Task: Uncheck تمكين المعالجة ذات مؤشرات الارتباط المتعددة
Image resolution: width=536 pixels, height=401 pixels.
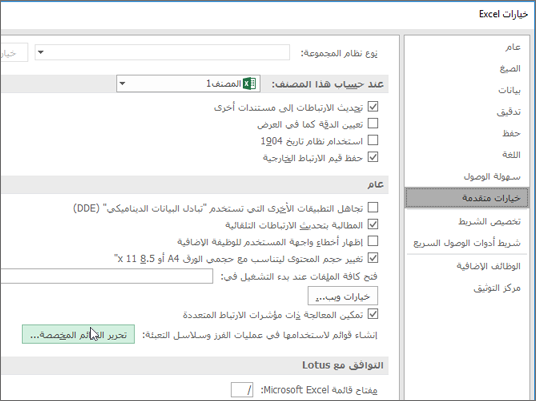Action: tap(373, 314)
